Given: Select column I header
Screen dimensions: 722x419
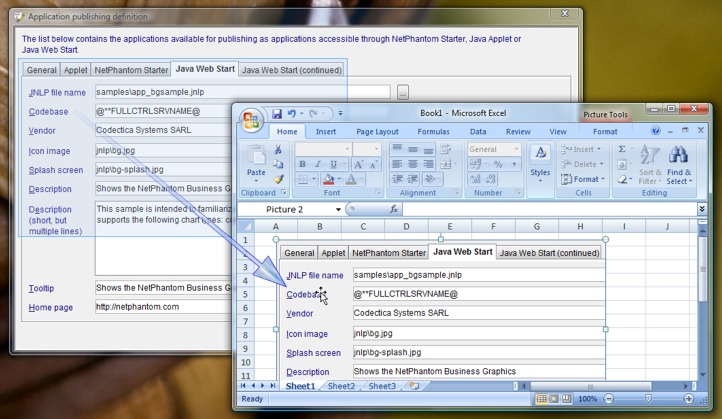Looking at the screenshot, I should [624, 227].
